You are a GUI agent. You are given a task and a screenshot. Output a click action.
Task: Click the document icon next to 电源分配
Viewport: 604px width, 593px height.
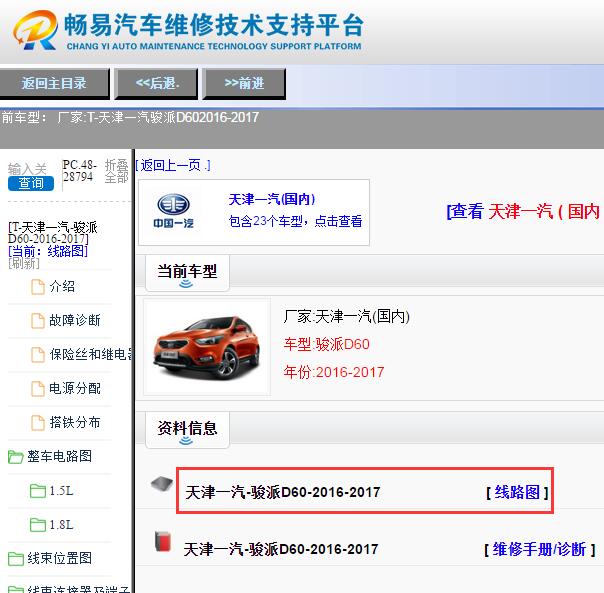[37, 389]
